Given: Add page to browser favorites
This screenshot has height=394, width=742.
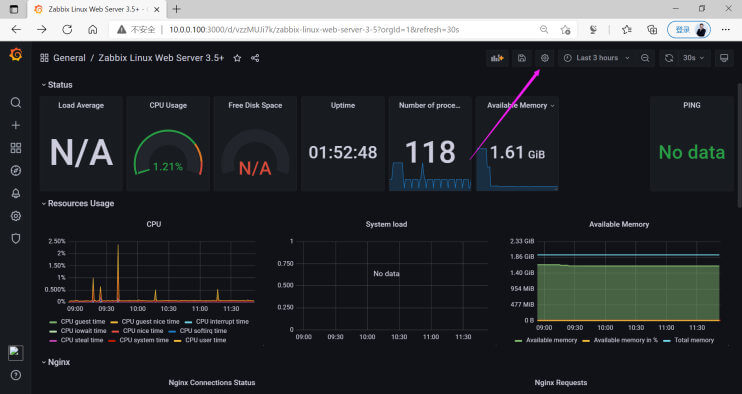Looking at the screenshot, I should click(565, 29).
